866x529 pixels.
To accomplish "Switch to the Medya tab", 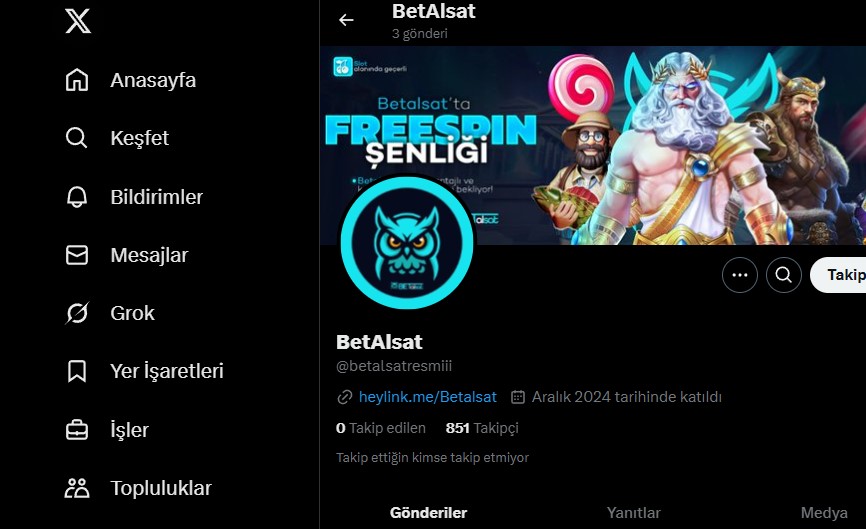I will tap(824, 513).
